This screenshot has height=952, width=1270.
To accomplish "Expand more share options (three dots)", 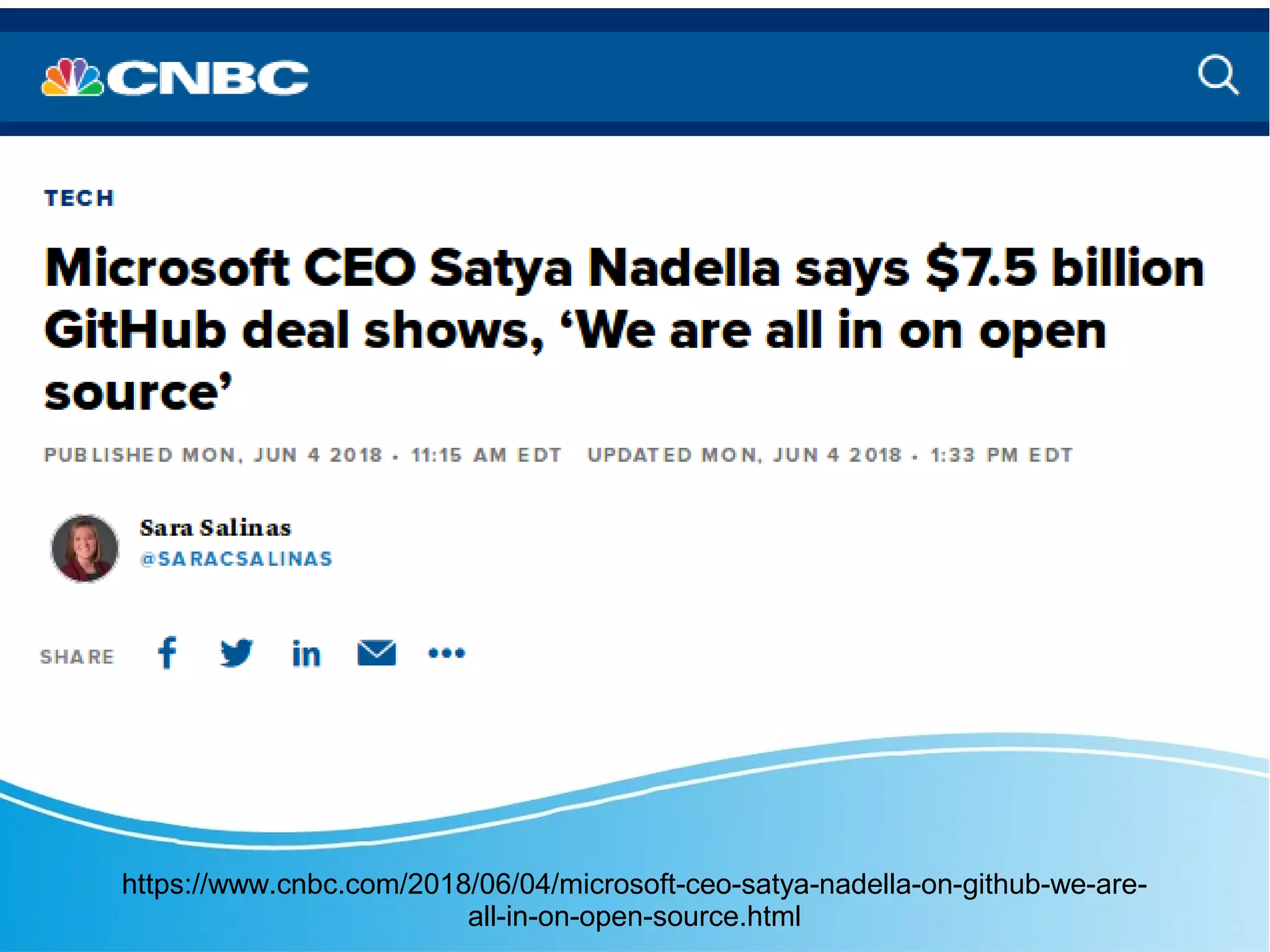I will pyautogui.click(x=446, y=653).
